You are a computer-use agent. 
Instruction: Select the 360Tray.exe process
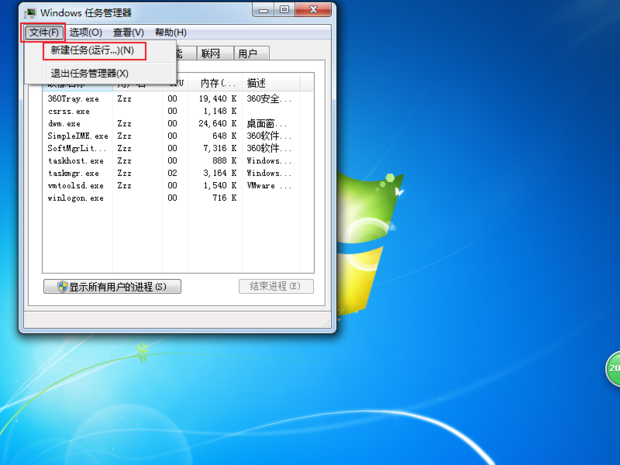(x=73, y=99)
